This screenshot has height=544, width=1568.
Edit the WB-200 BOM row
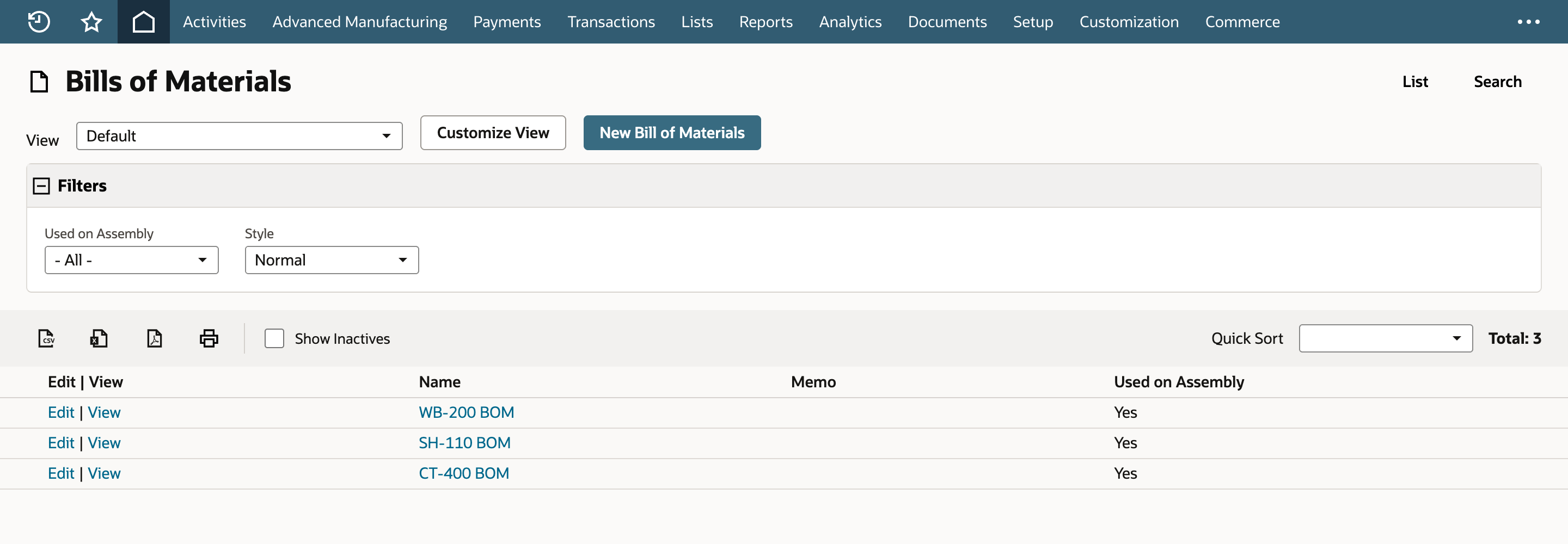61,412
